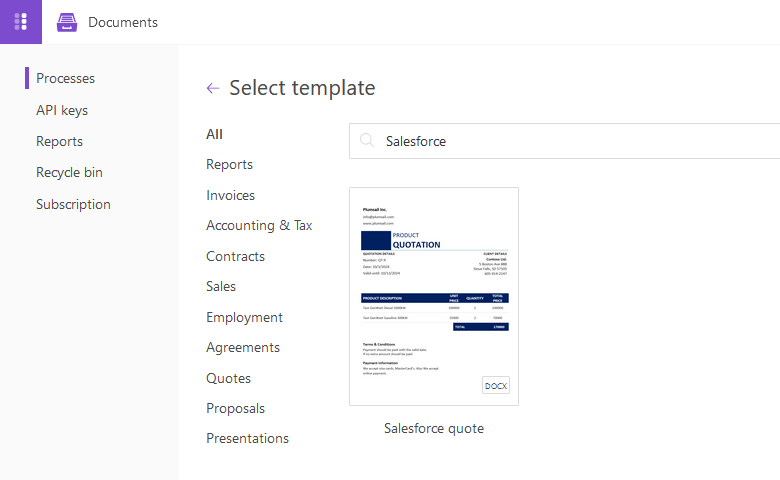Filter templates by Contracts category
Screen dimensions: 780x480
click(235, 257)
